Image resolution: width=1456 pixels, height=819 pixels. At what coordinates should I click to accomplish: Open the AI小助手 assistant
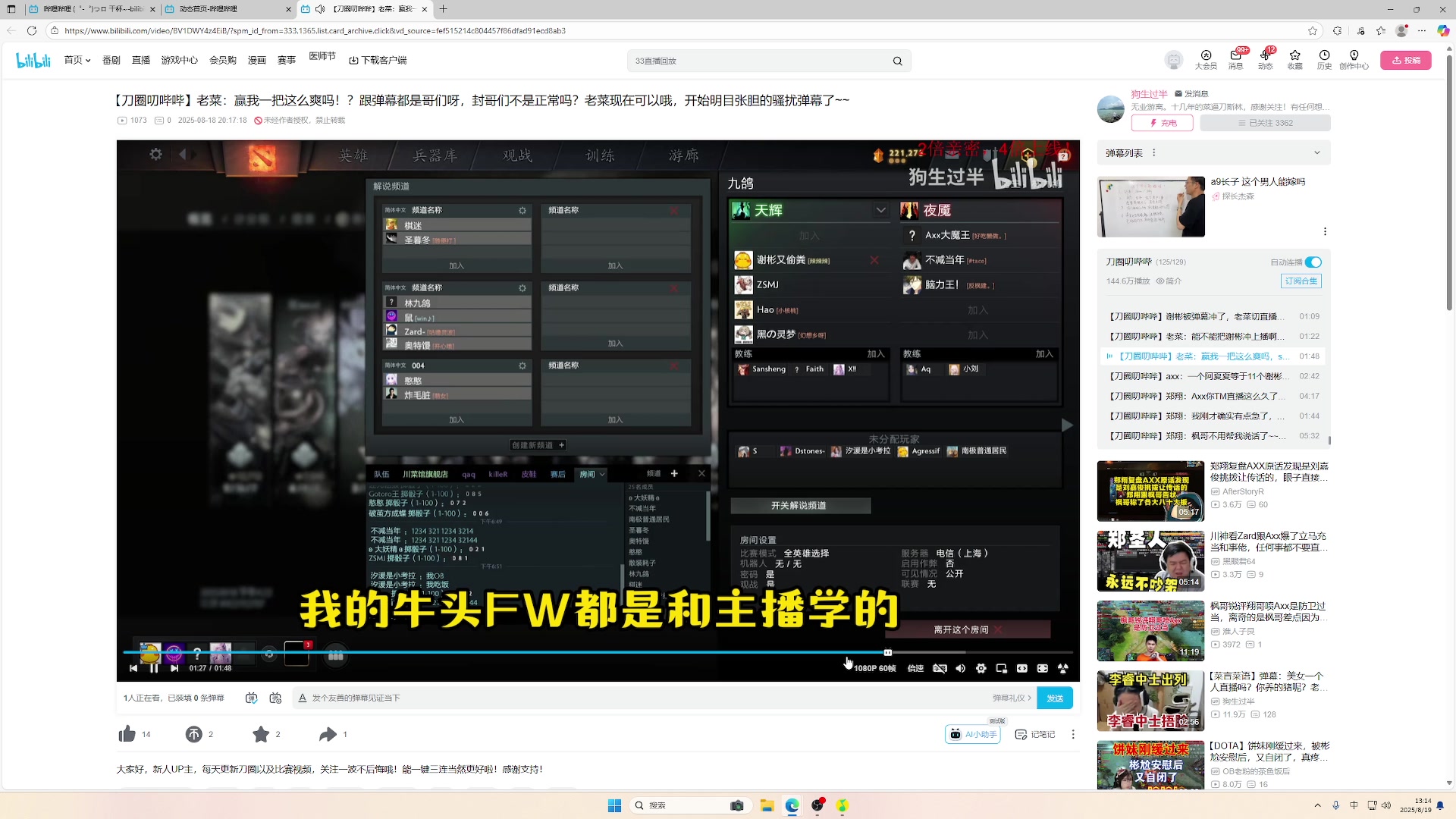[x=973, y=734]
